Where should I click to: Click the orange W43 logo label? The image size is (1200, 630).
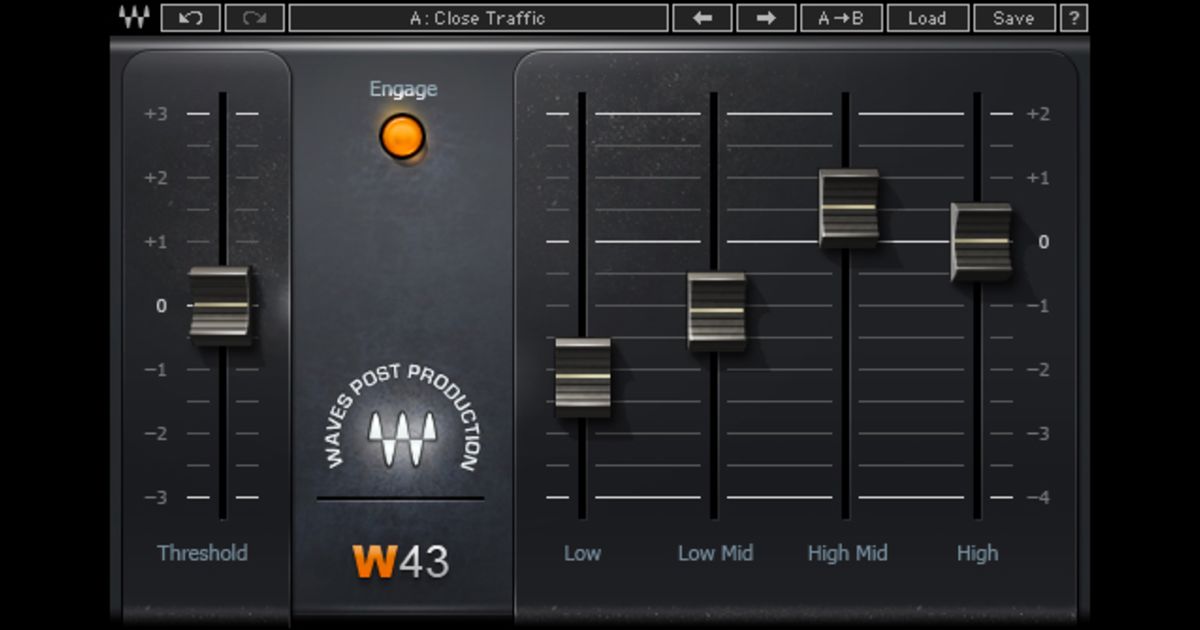coord(399,562)
